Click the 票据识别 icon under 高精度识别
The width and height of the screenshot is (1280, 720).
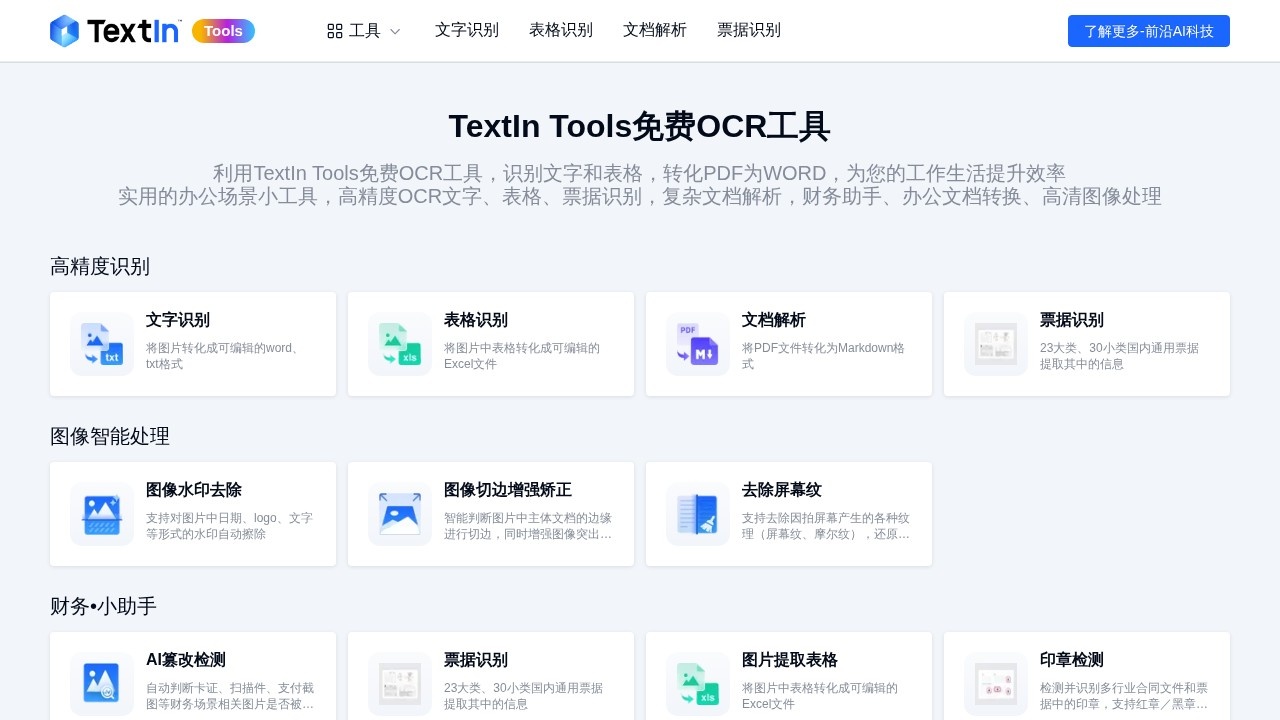(x=996, y=344)
